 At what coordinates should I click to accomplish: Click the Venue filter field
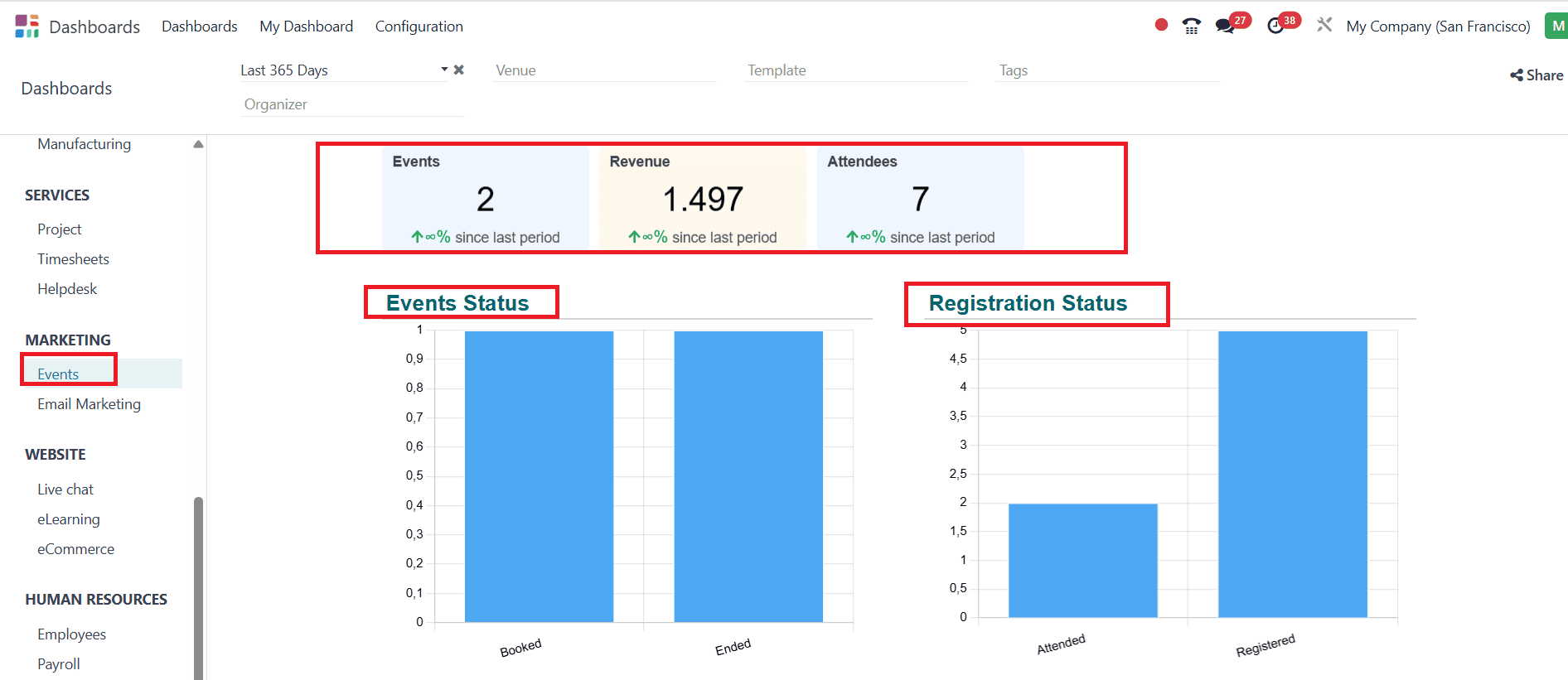pos(603,70)
